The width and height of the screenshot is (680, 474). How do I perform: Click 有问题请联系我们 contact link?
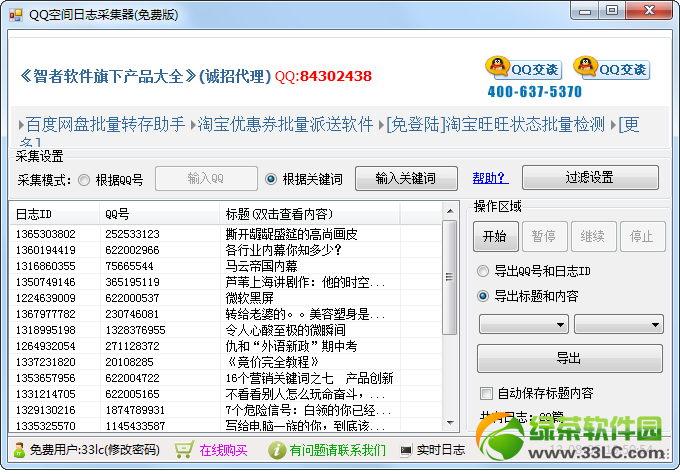point(337,450)
